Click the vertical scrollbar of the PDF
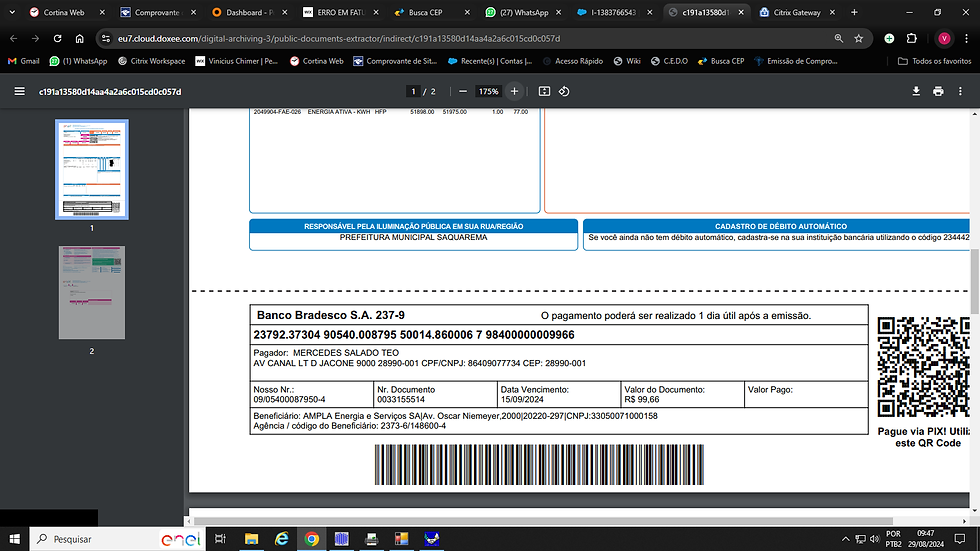 [974, 282]
